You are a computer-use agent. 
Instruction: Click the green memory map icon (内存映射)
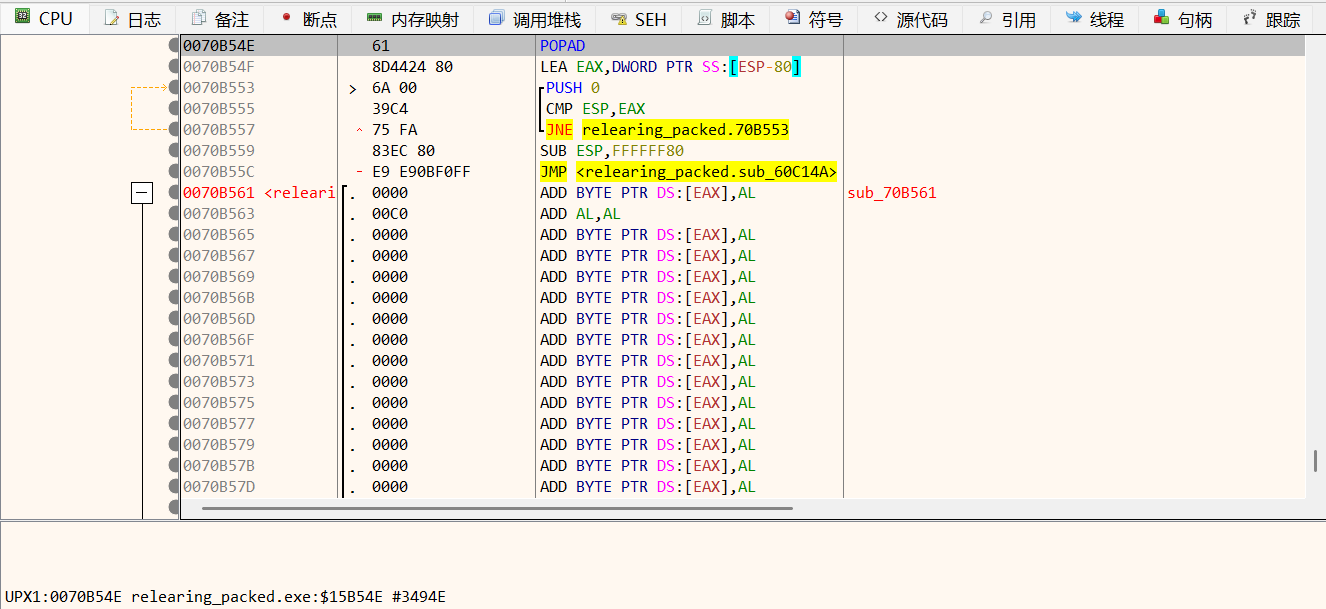pos(374,19)
